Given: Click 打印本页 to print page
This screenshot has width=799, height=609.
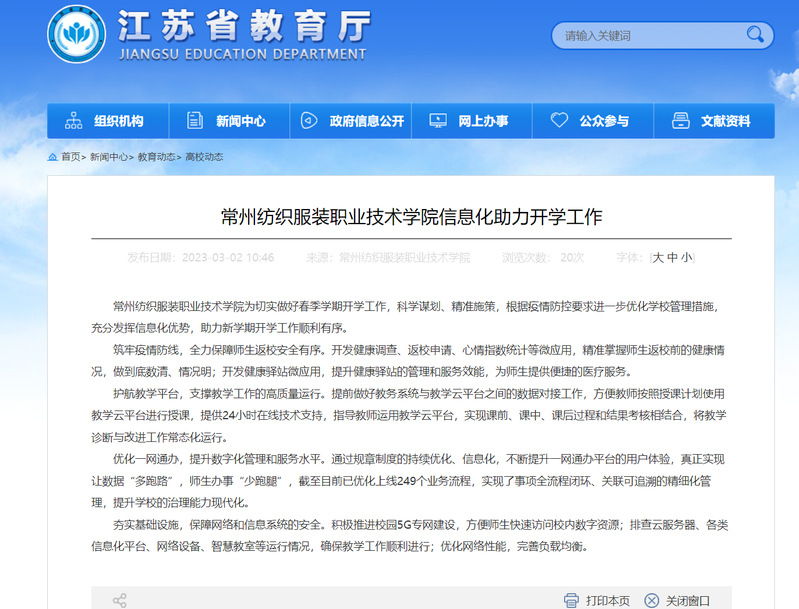Looking at the screenshot, I should (608, 600).
